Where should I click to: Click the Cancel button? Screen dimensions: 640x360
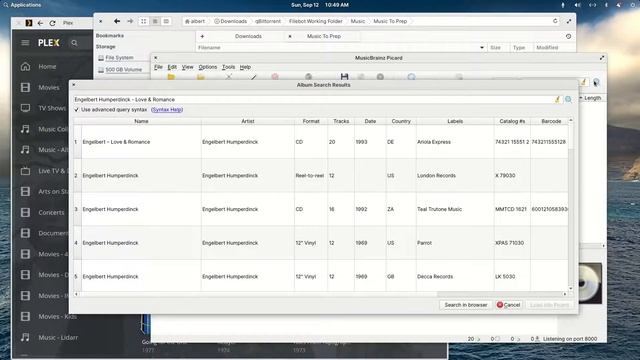[x=509, y=305]
